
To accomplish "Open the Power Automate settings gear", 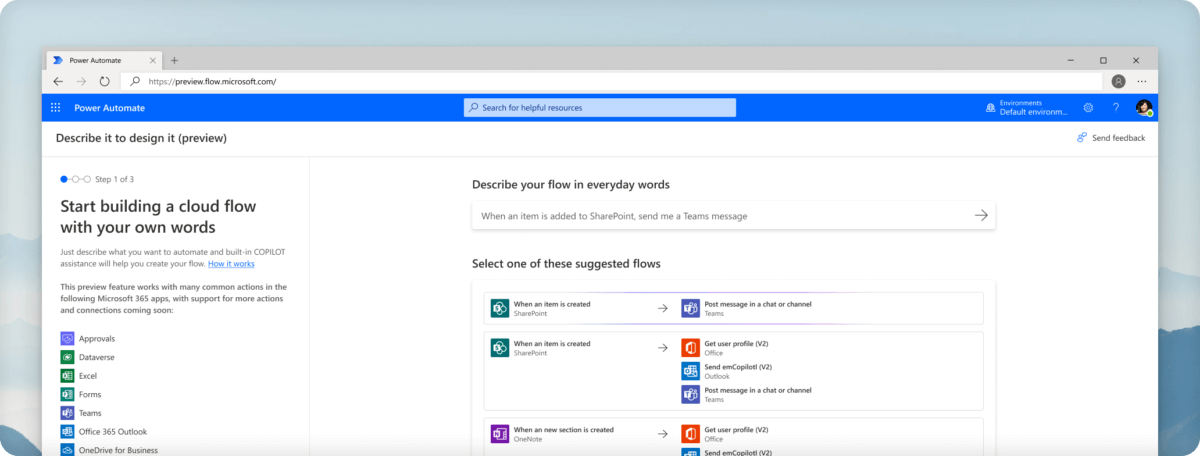I will click(x=1088, y=108).
